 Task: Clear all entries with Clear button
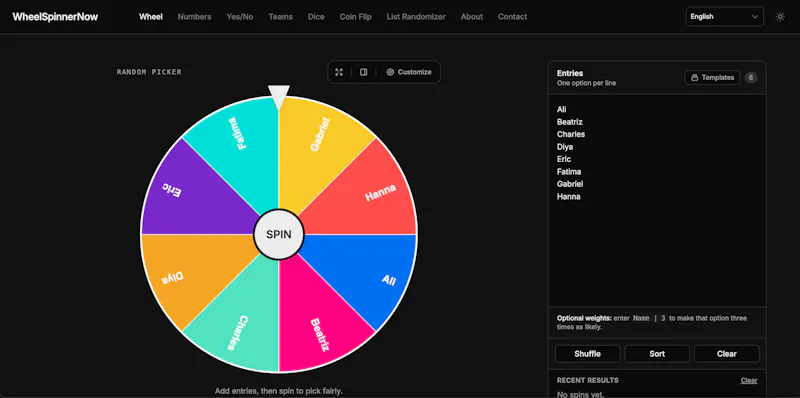727,354
